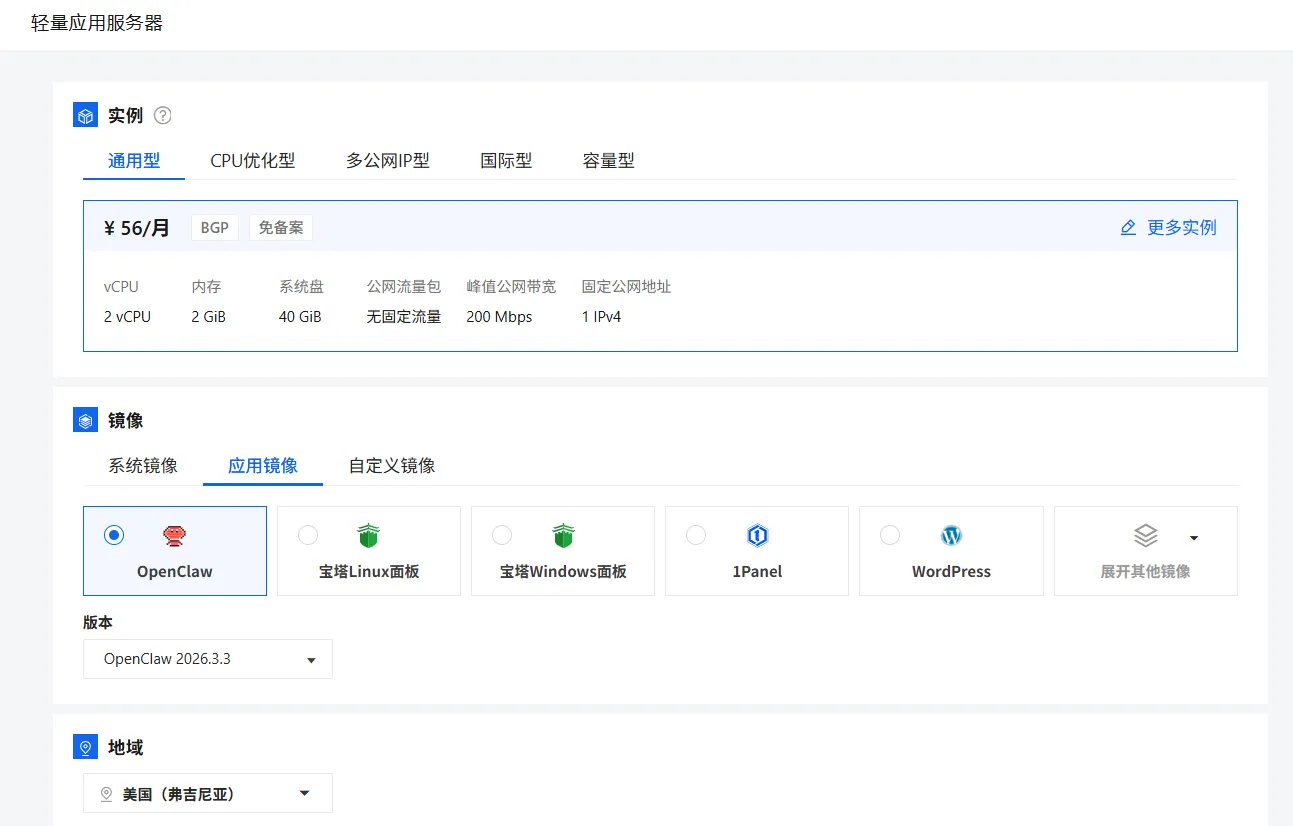This screenshot has height=826, width=1293.
Task: Click the stacked layers icon above 展开其他镜像
Action: tap(1146, 536)
